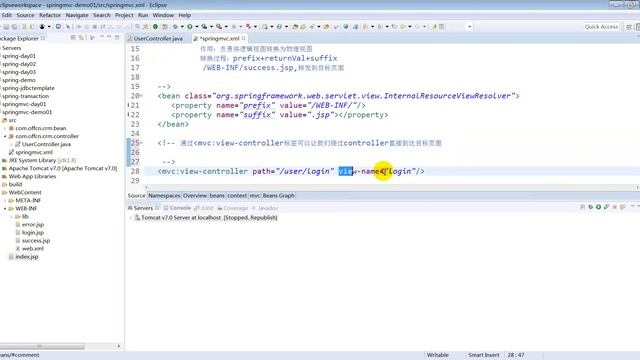This screenshot has width=640, height=360.
Task: Open dropdown next to dark round icon
Action: [x=49, y=27]
